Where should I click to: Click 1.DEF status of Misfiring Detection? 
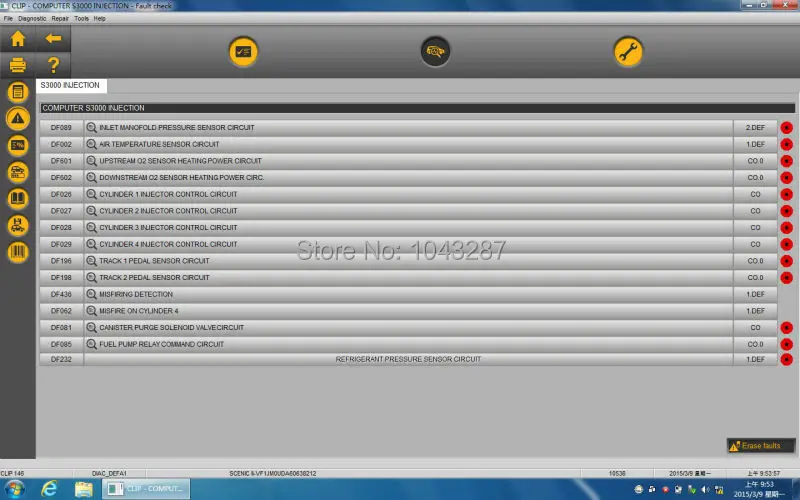[x=755, y=294]
